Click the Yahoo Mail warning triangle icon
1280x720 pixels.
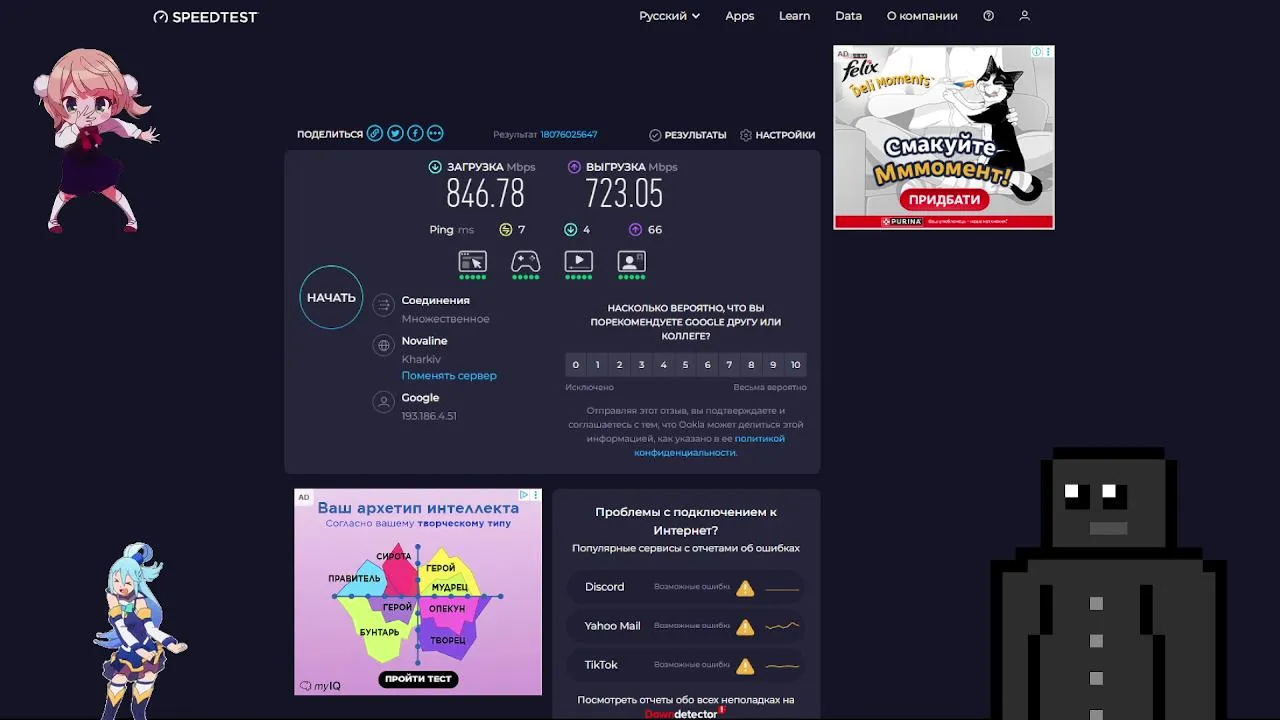745,627
